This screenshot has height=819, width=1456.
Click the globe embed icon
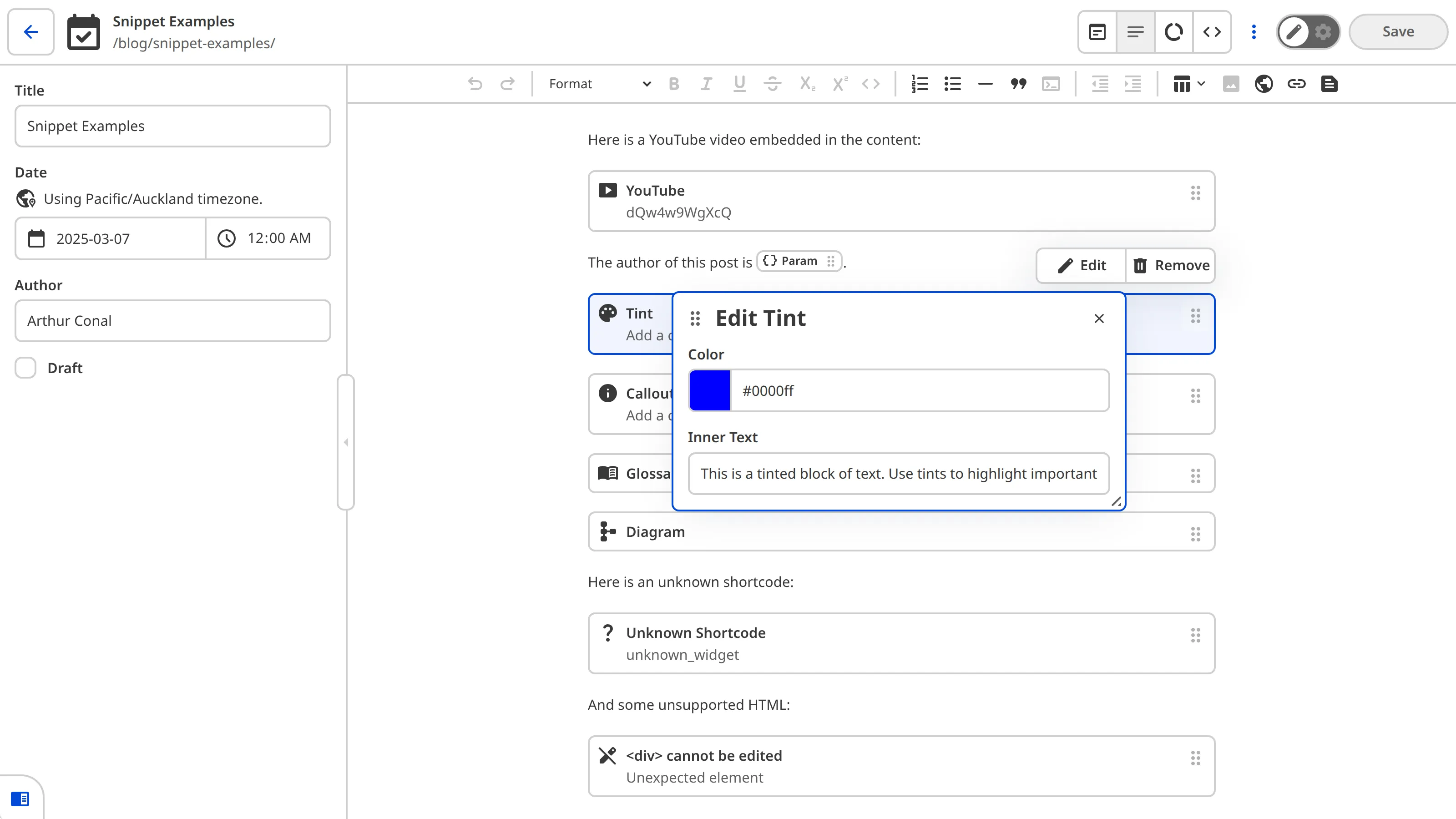tap(1264, 84)
